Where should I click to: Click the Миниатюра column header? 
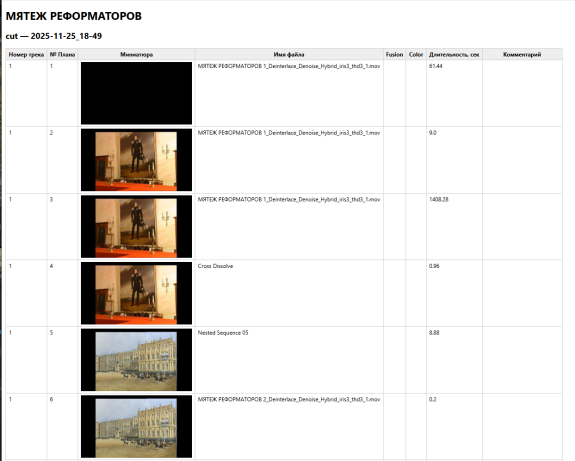136,54
